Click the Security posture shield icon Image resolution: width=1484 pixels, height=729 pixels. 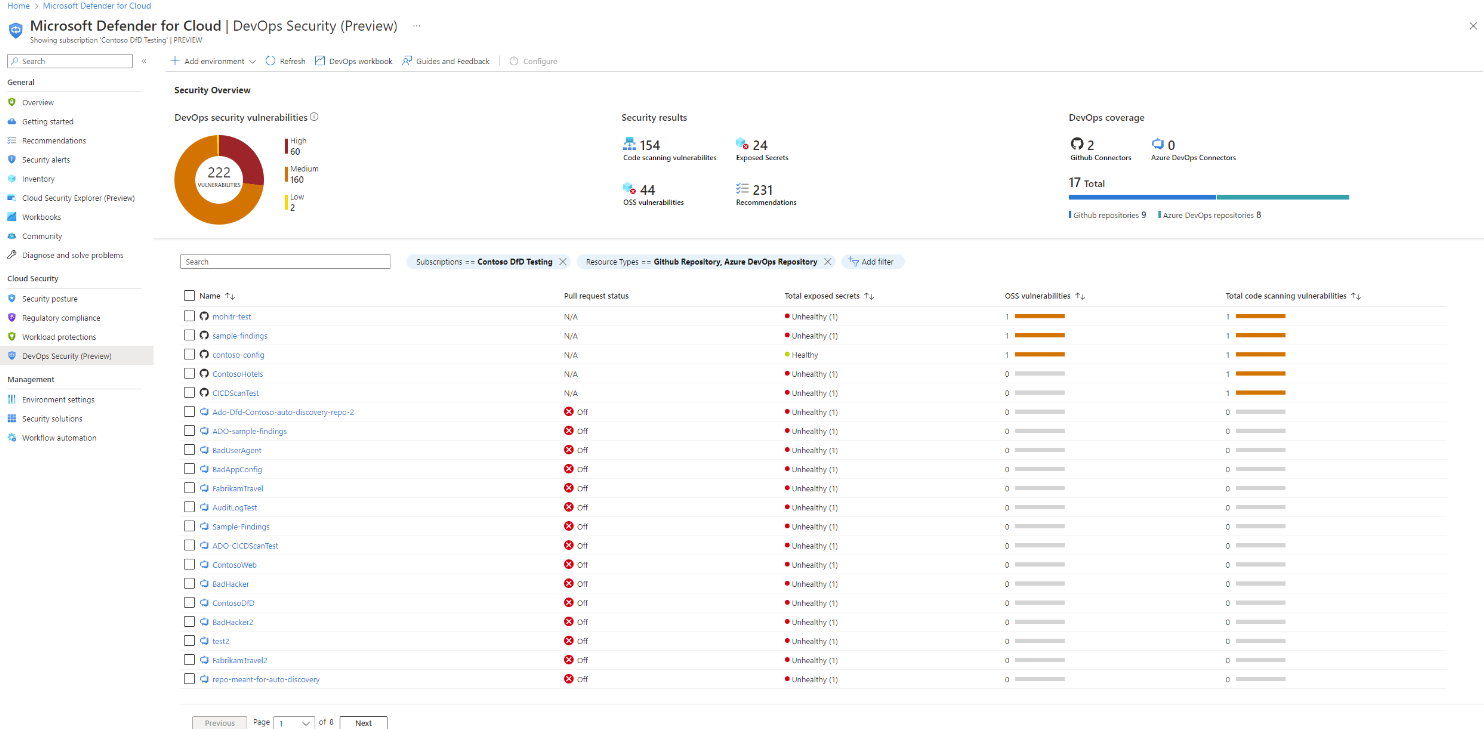coord(12,299)
